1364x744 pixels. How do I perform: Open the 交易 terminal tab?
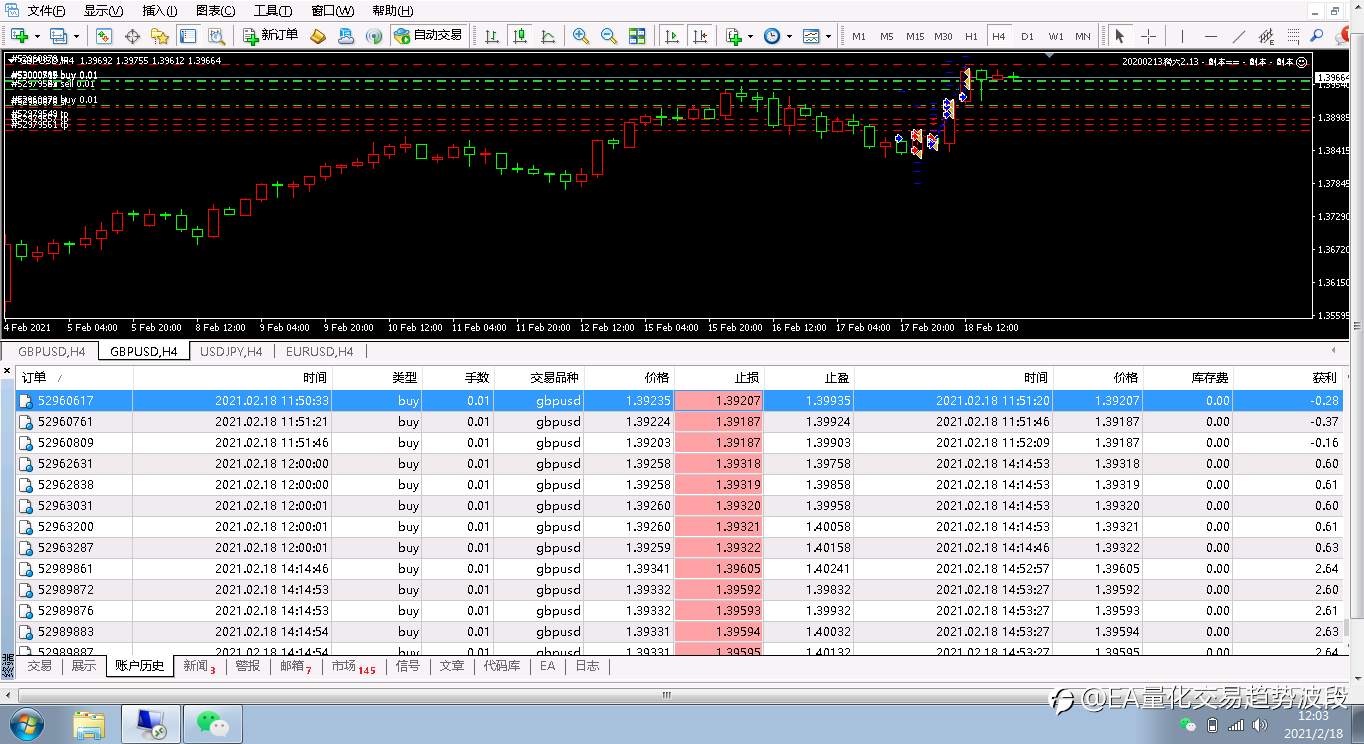pyautogui.click(x=40, y=665)
